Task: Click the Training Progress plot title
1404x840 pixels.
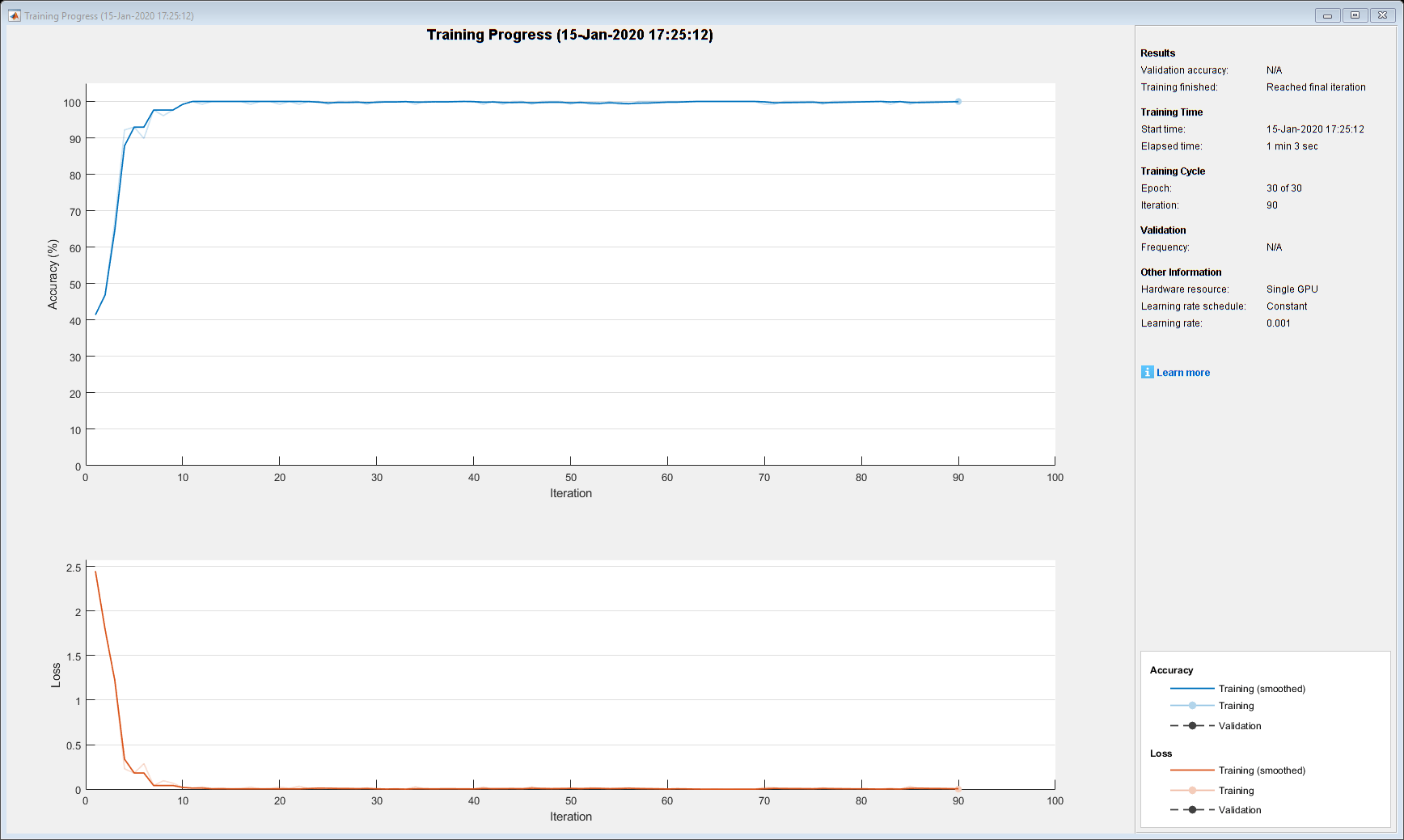Action: (570, 35)
